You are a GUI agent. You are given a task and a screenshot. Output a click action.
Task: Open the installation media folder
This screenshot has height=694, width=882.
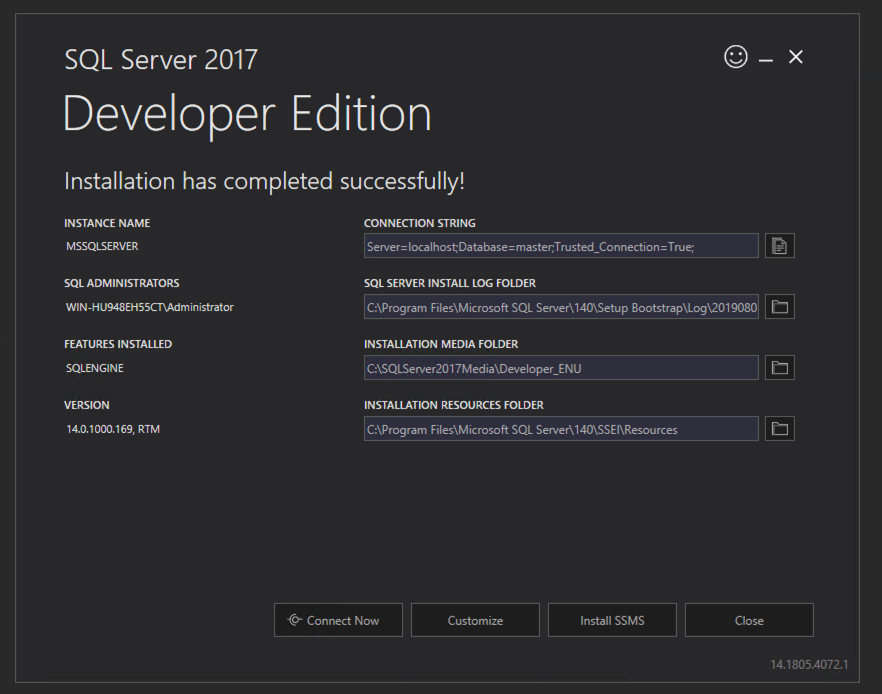pyautogui.click(x=780, y=368)
